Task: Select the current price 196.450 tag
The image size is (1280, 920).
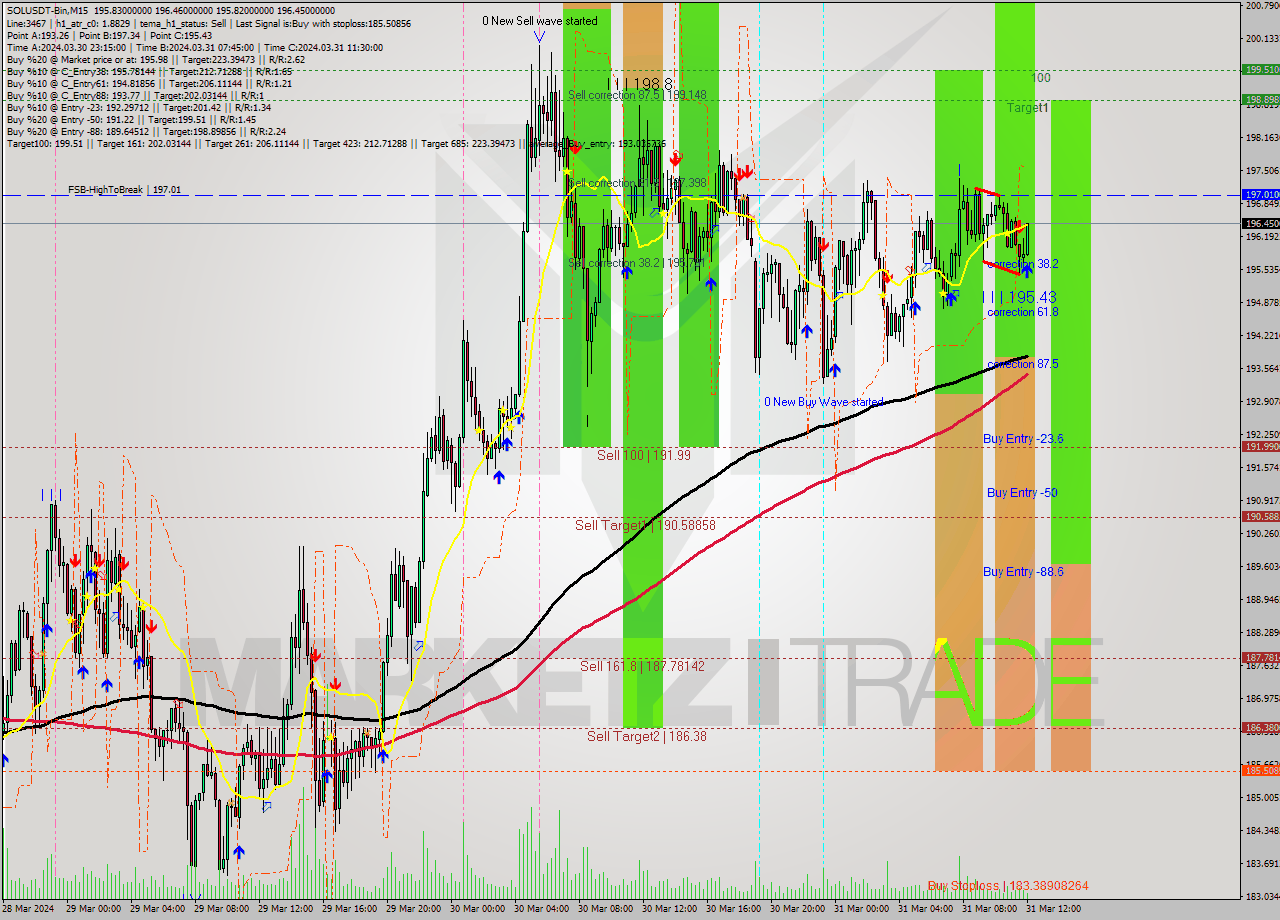Action: (x=1261, y=223)
